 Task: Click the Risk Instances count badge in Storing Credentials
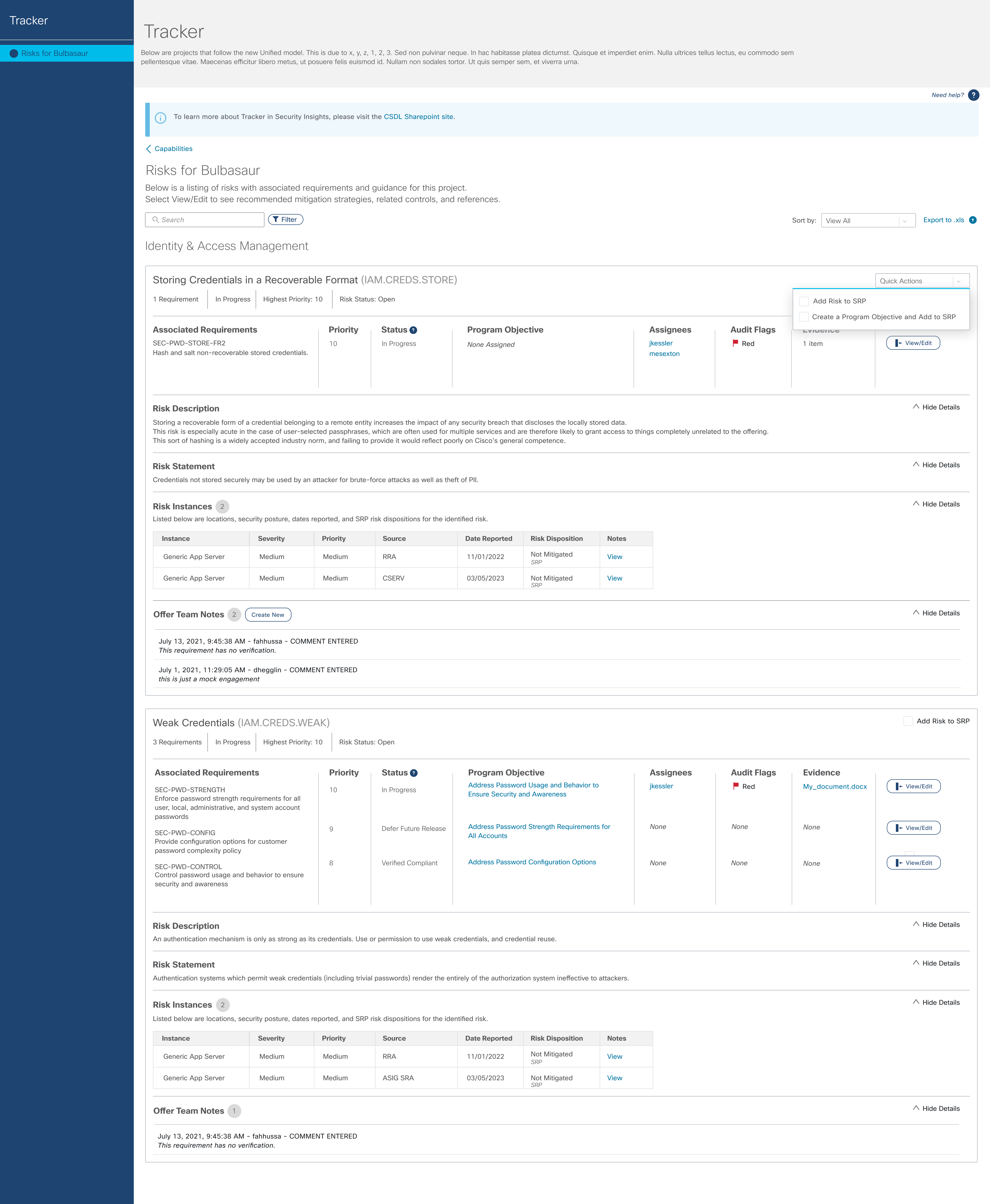click(222, 506)
